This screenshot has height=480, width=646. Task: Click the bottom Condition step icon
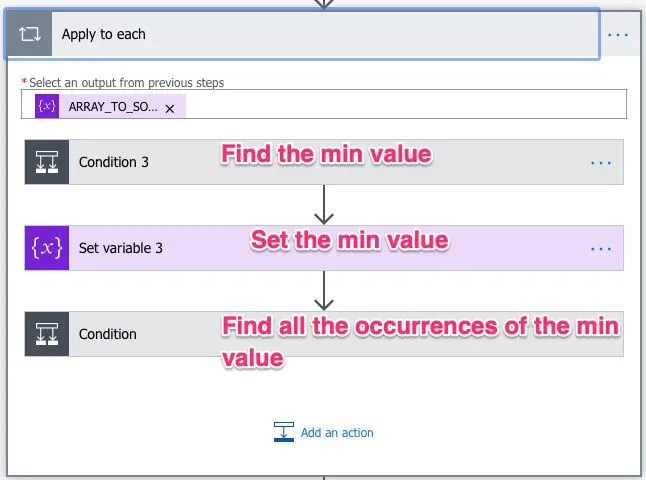[x=46, y=334]
